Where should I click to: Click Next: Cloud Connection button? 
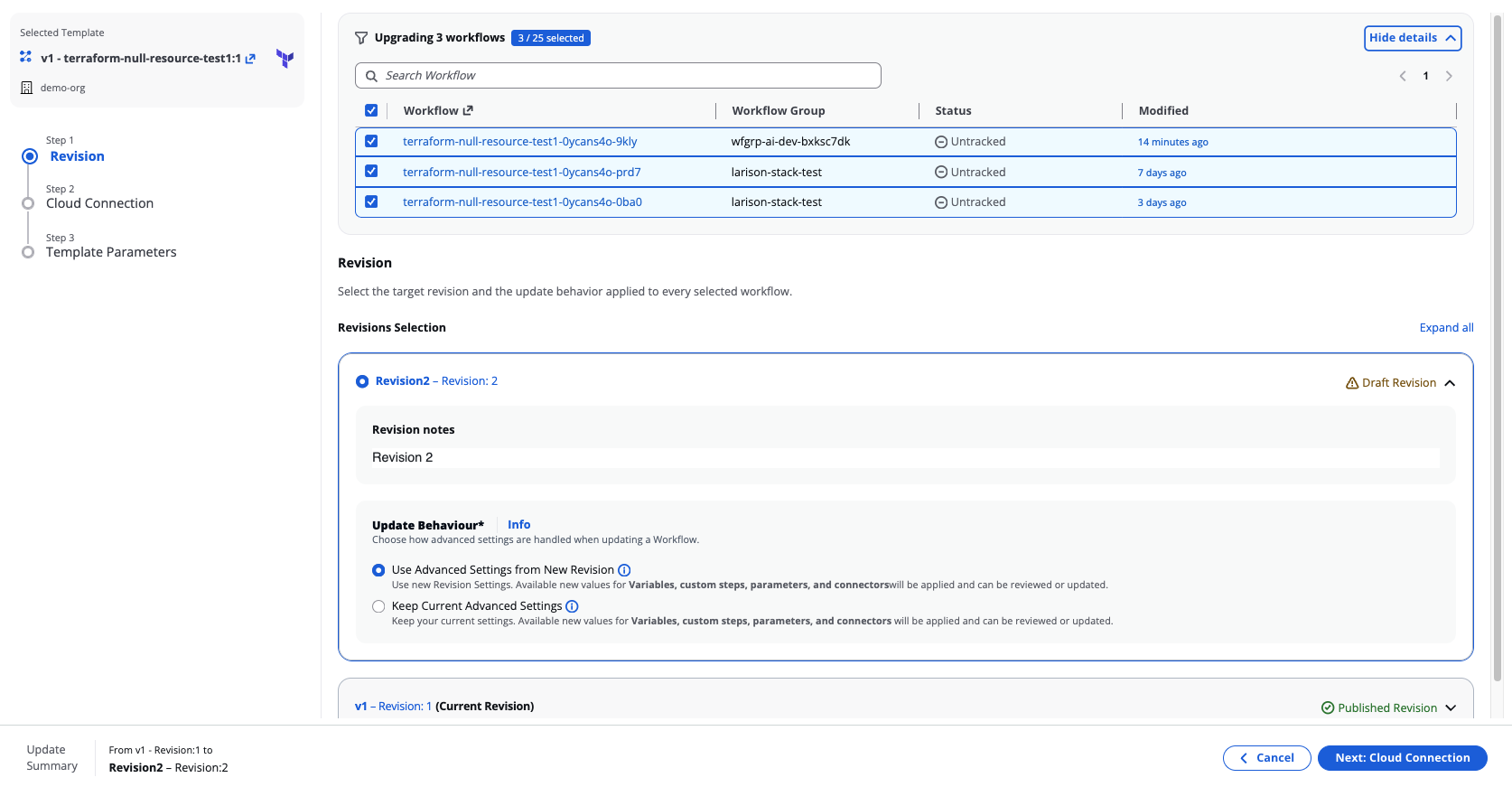click(x=1402, y=758)
